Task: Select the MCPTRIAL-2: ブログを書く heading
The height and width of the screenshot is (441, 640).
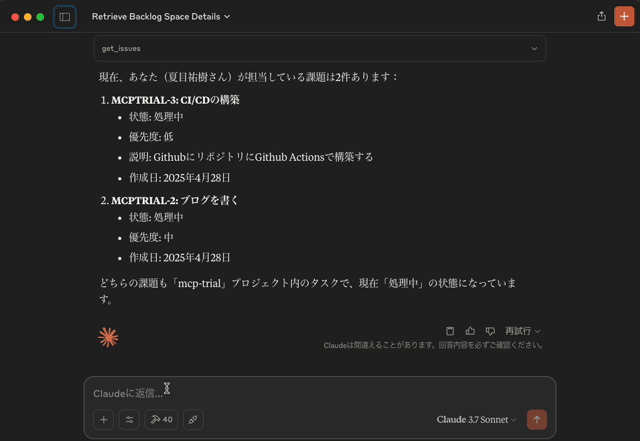Action: 175,200
